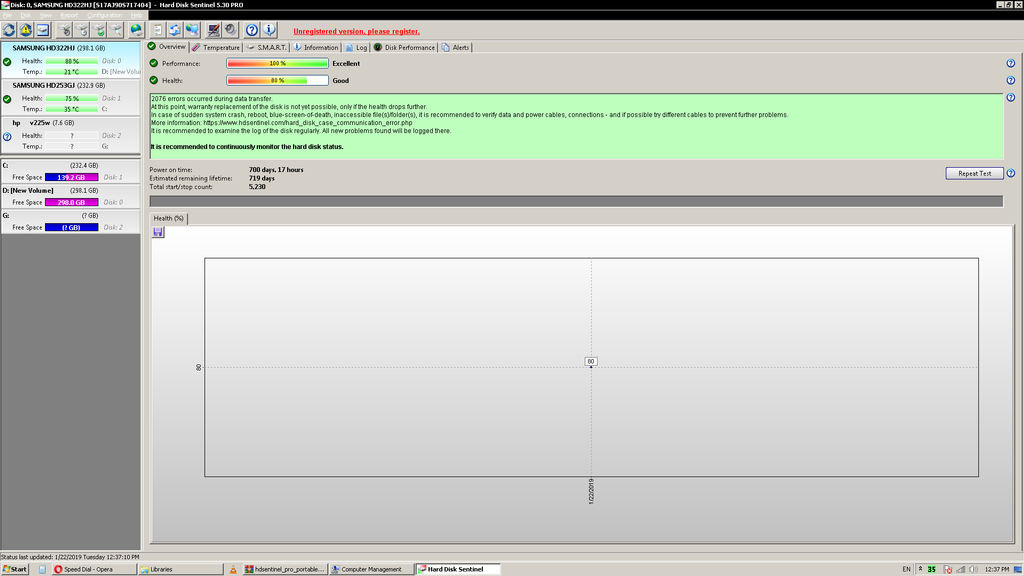Open the Report menu
This screenshot has height=576, width=1024.
pos(69,15)
